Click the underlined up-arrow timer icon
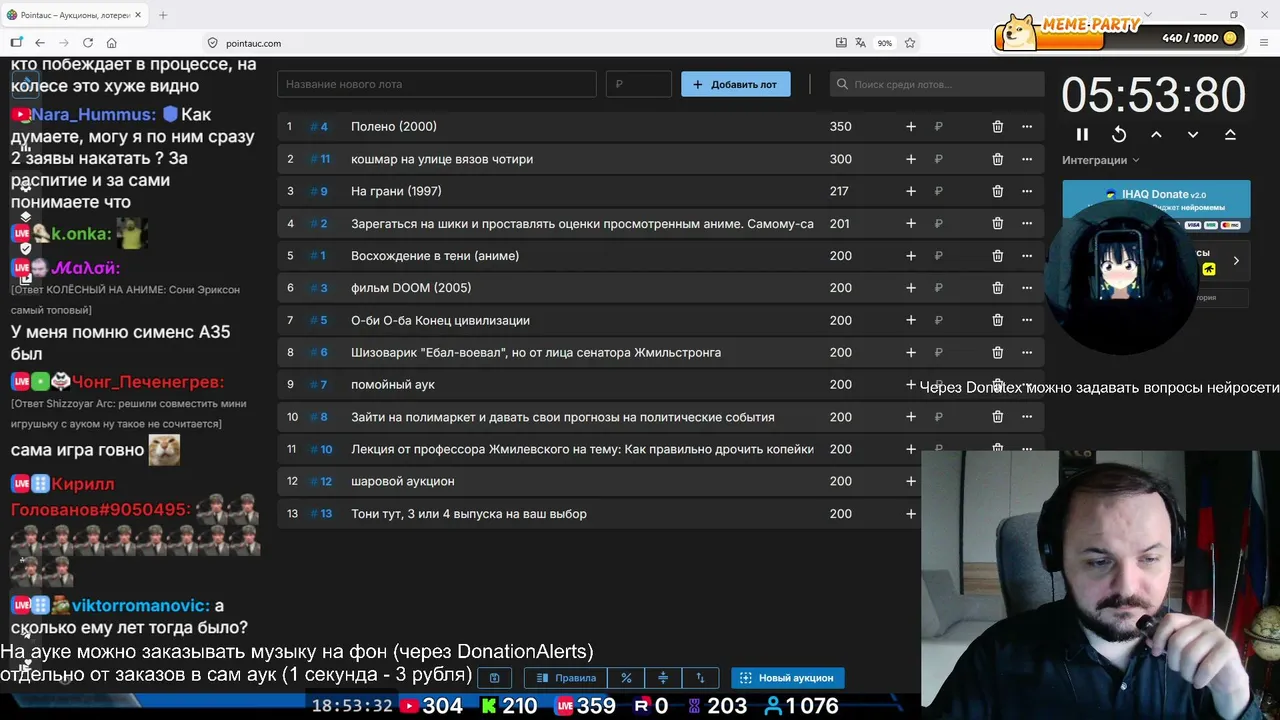Viewport: 1280px width, 720px height. [x=1230, y=134]
